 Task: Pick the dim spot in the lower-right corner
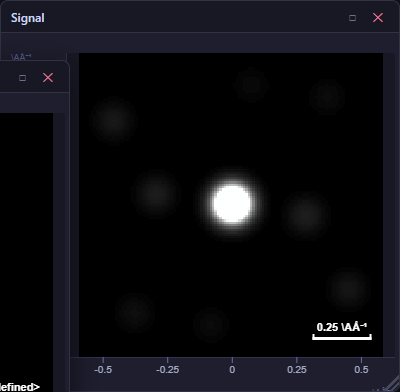tap(349, 287)
